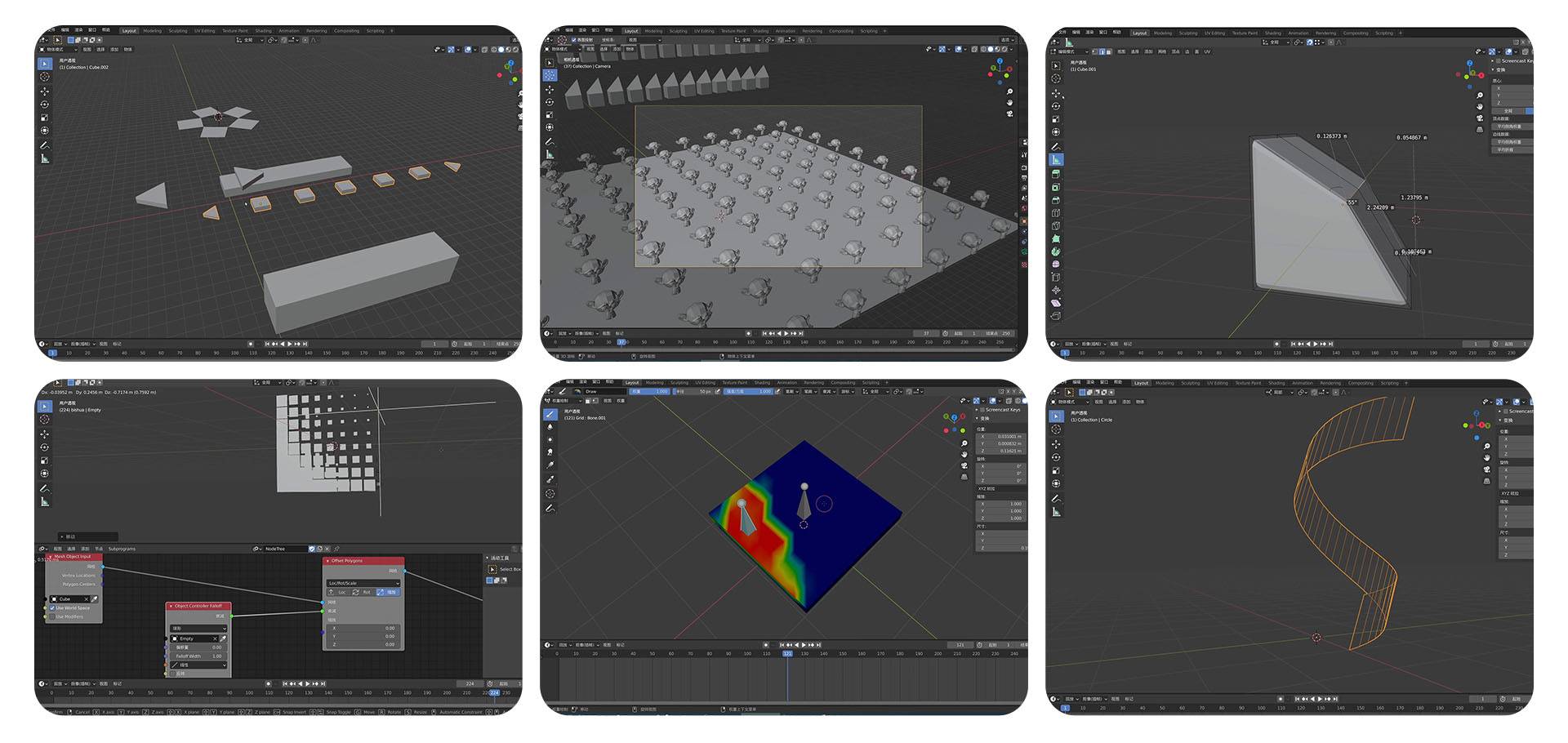Image resolution: width=1568 pixels, height=743 pixels.
Task: Click the Draw brush name field
Action: coord(605,391)
